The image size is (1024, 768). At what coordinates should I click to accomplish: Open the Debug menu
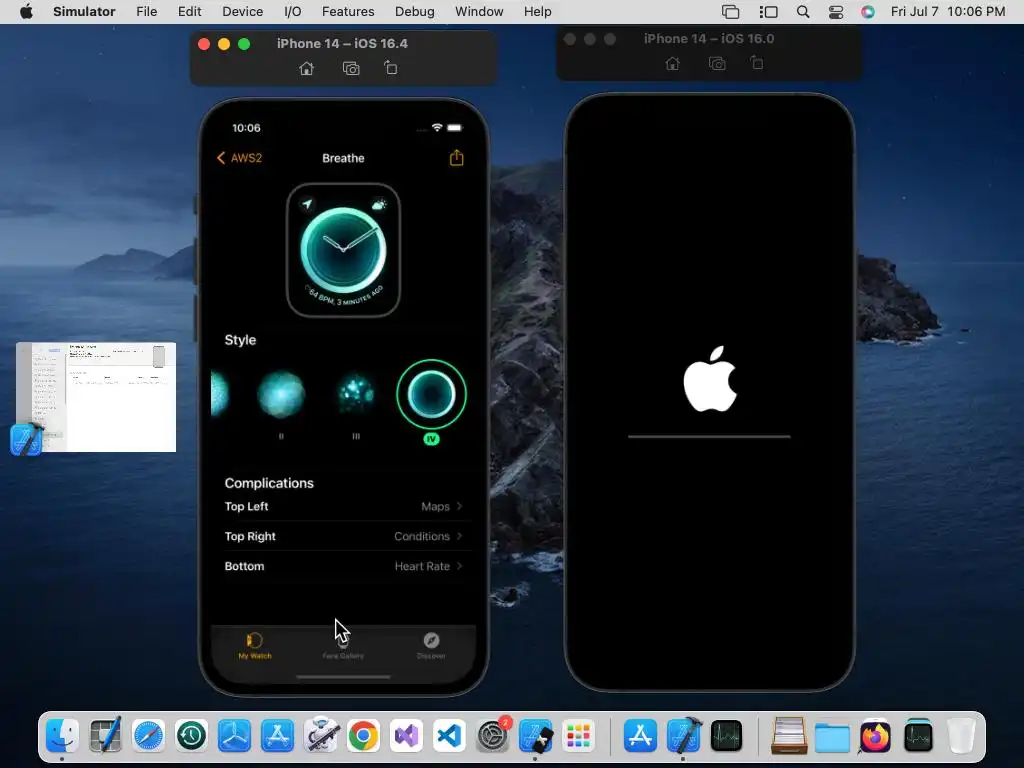click(x=415, y=12)
